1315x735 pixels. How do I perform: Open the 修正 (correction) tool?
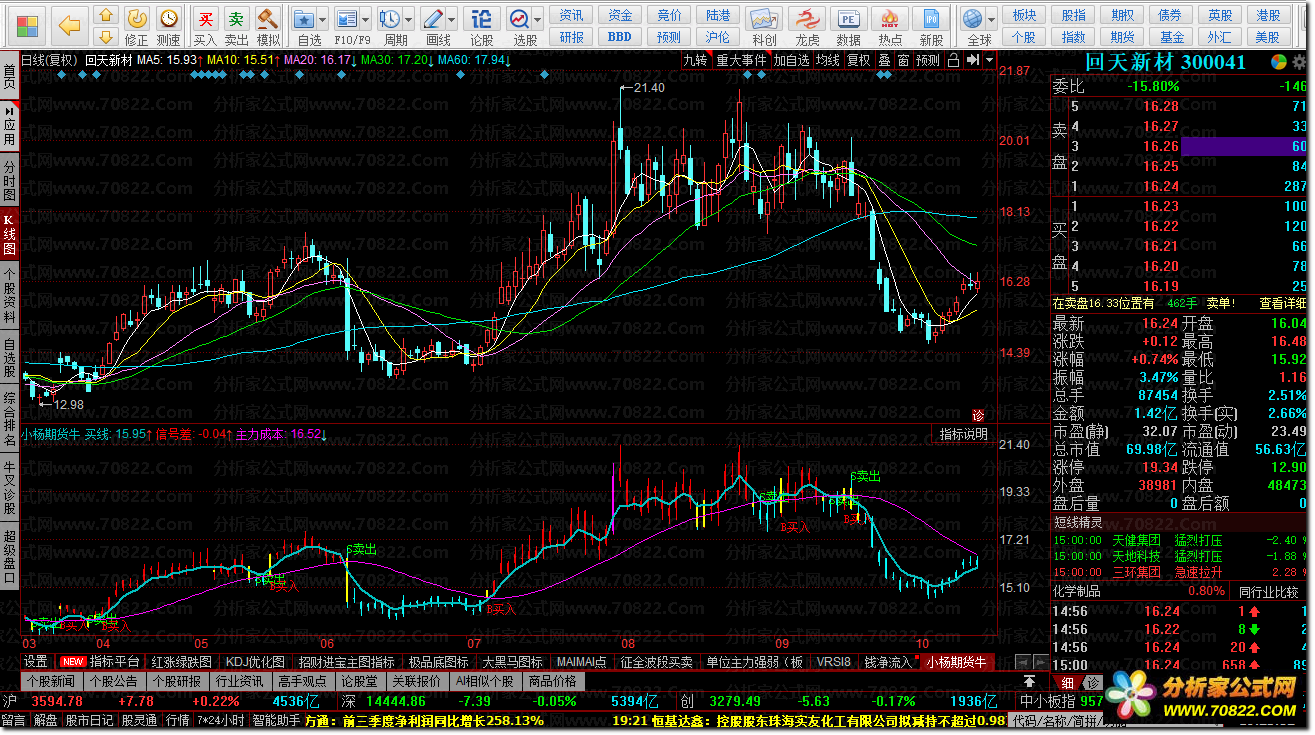(137, 25)
